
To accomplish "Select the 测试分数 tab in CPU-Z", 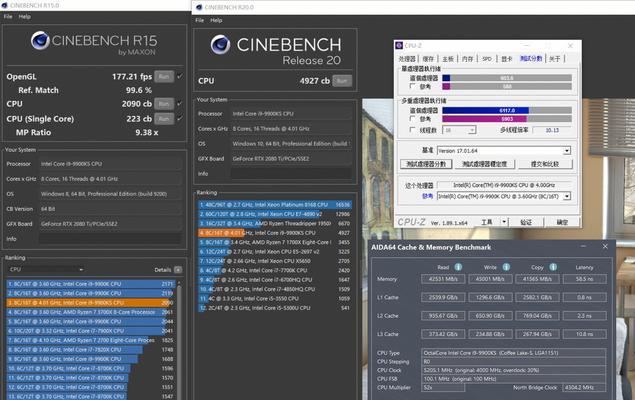I will pyautogui.click(x=531, y=59).
